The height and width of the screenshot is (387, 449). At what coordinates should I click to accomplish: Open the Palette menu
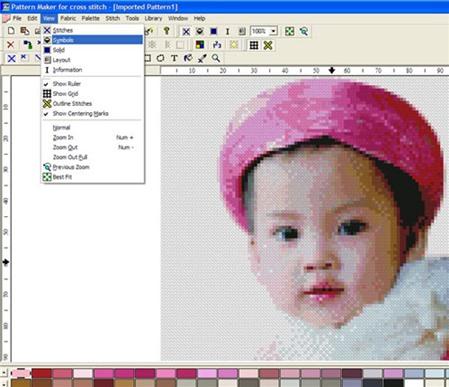(x=90, y=18)
